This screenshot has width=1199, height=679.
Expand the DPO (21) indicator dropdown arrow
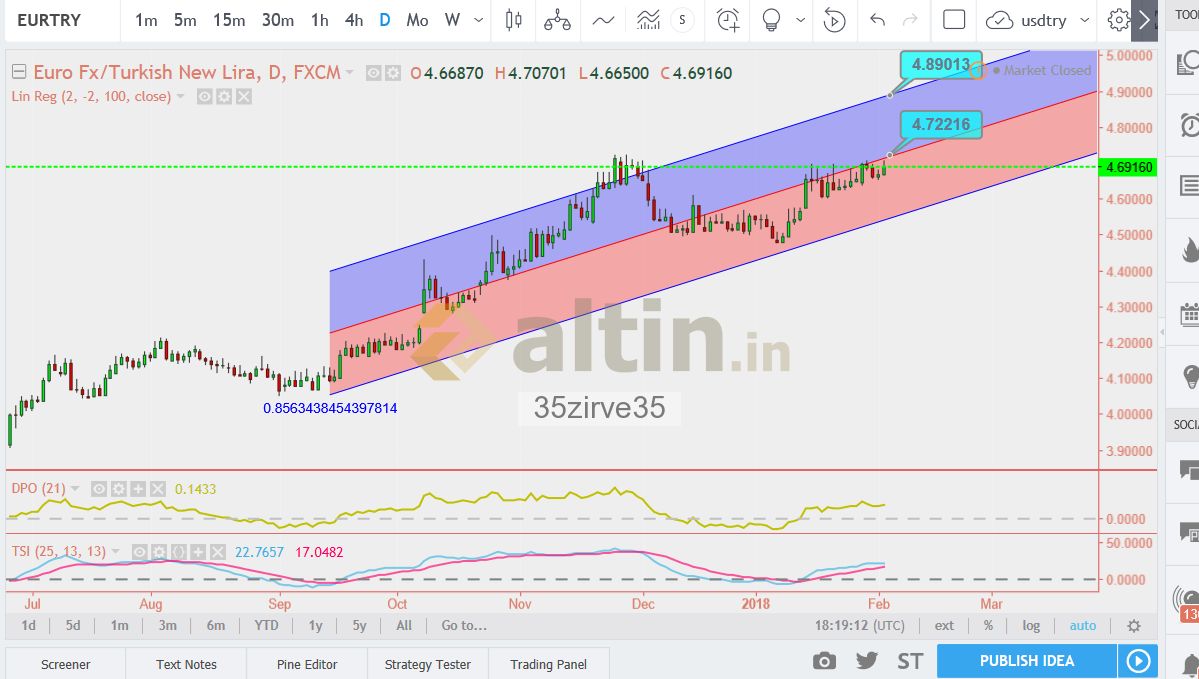click(x=75, y=489)
